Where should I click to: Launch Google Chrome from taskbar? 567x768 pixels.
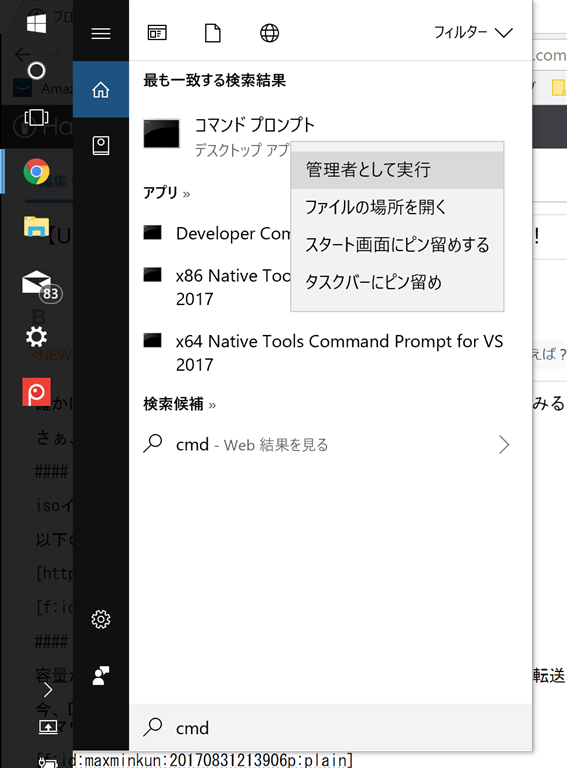tap(36, 171)
